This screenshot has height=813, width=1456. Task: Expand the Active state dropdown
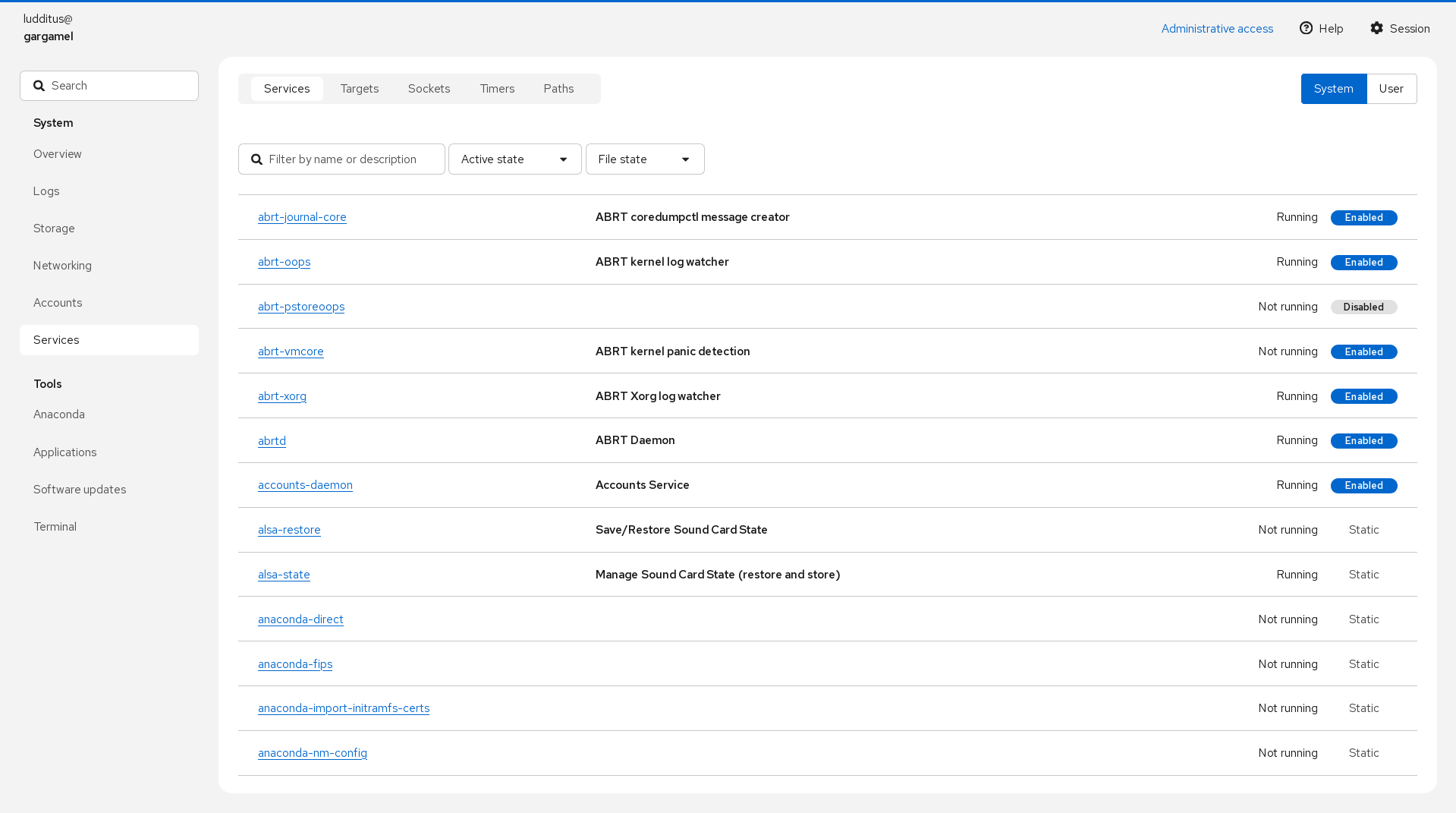[x=514, y=159]
